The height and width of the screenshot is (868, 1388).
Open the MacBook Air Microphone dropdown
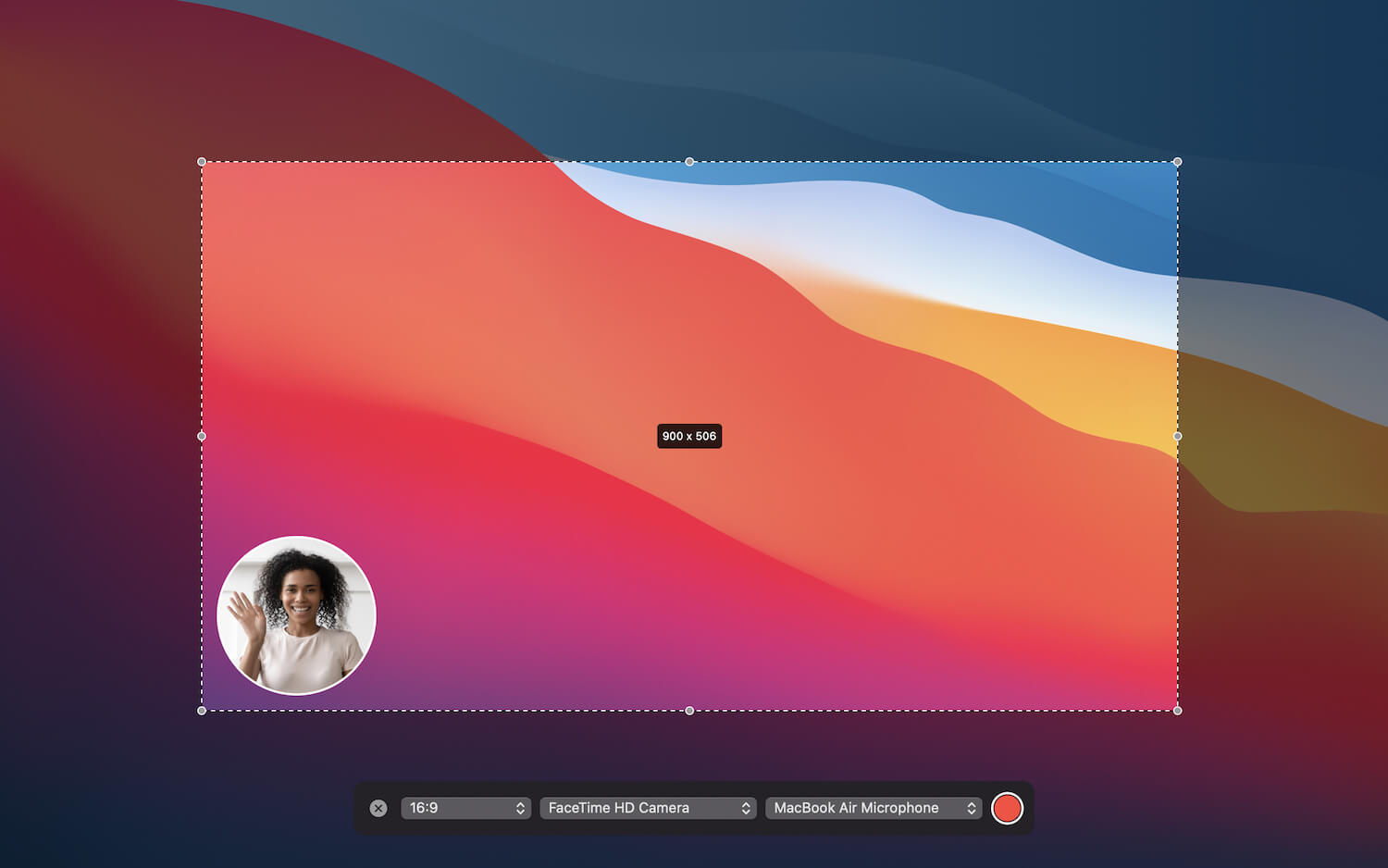[874, 808]
